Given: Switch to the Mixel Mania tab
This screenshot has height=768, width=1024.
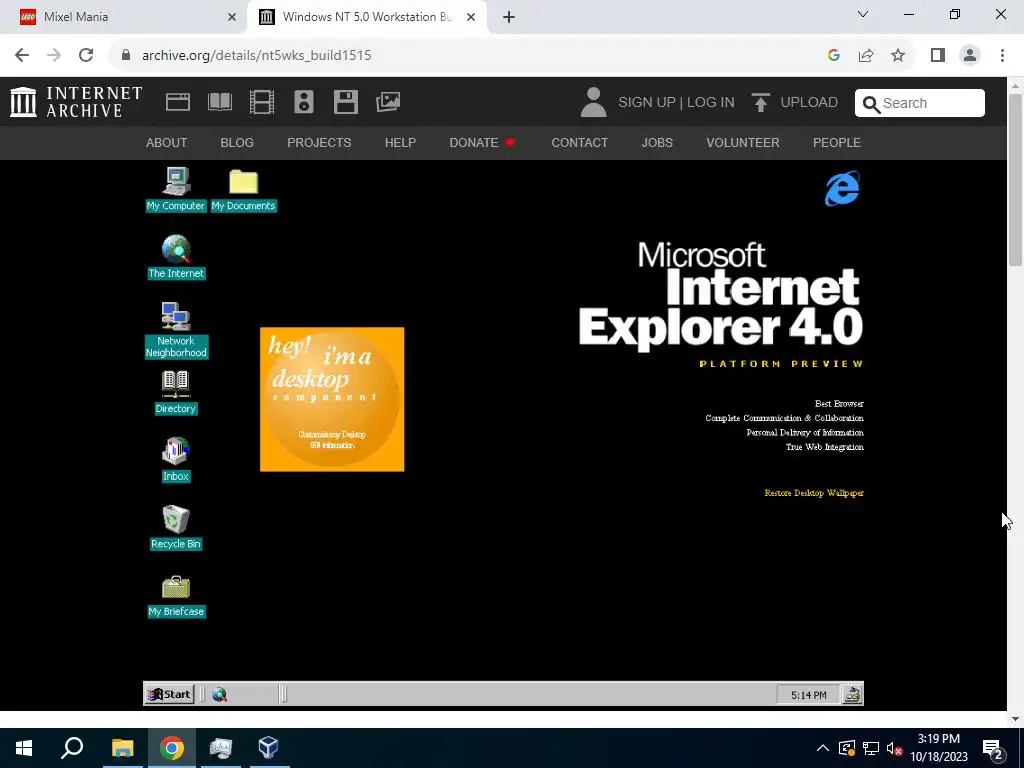Looking at the screenshot, I should (x=124, y=17).
